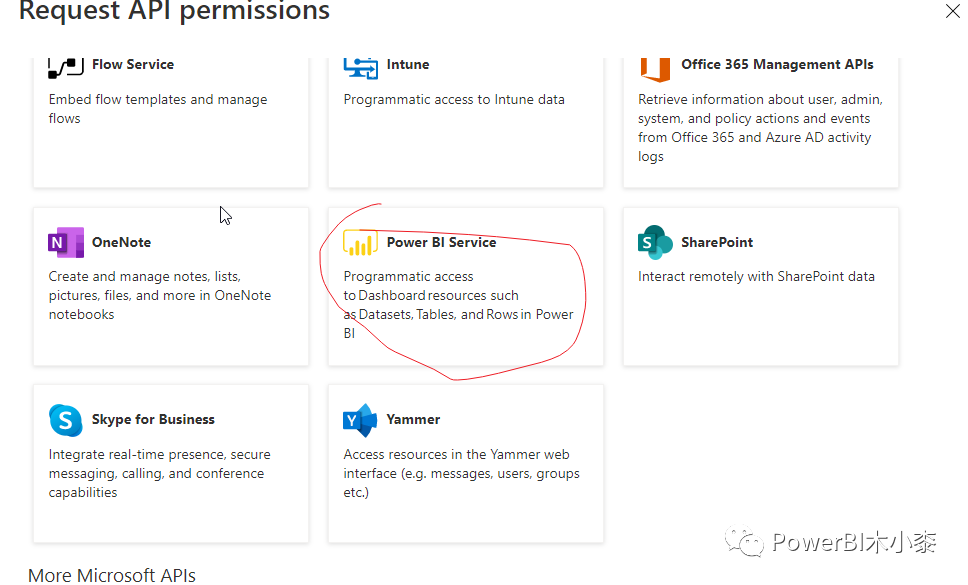Click the Intune icon
Screen dimensions: 968x585
click(361, 67)
